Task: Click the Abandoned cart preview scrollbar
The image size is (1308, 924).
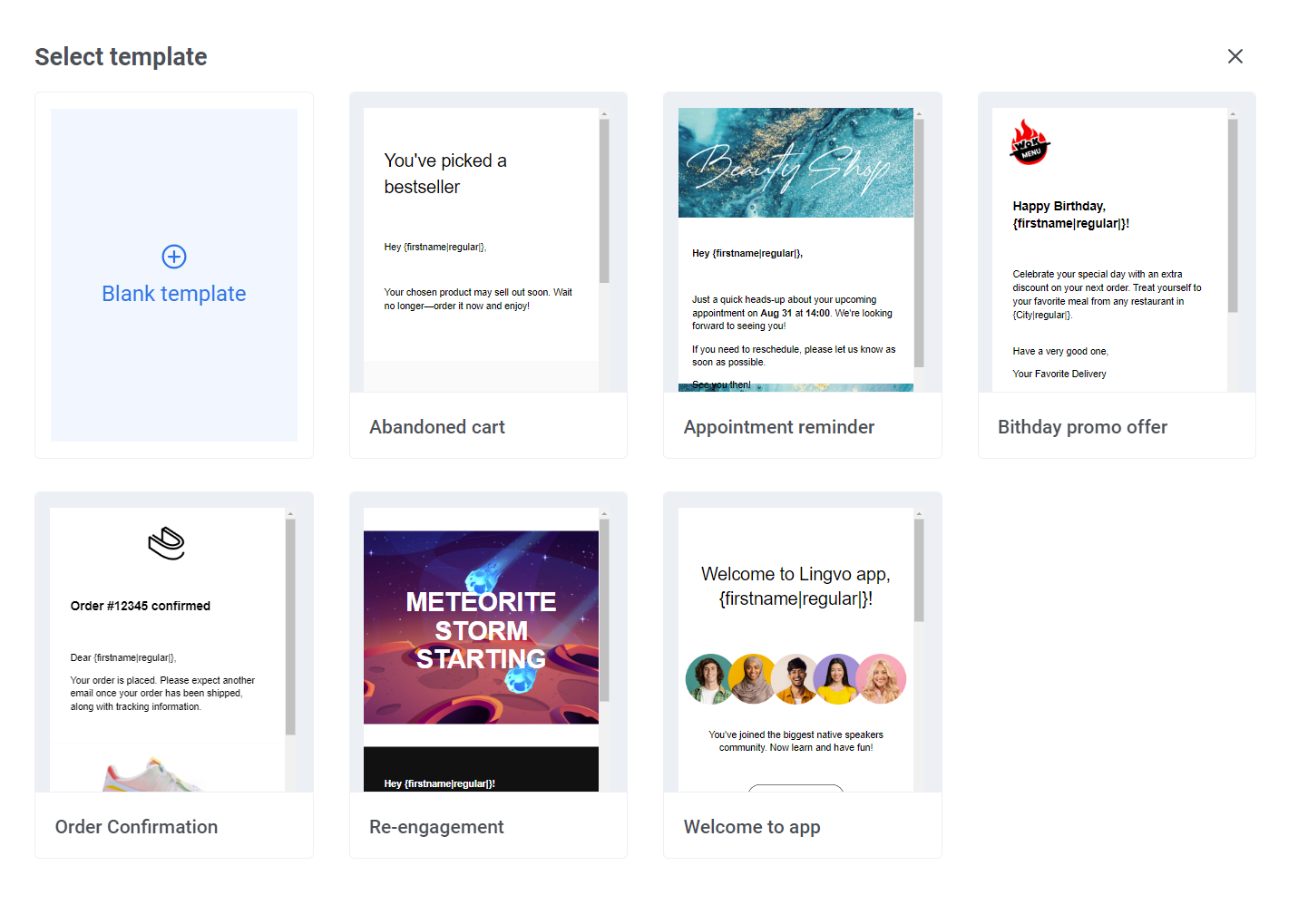Action: [x=604, y=201]
